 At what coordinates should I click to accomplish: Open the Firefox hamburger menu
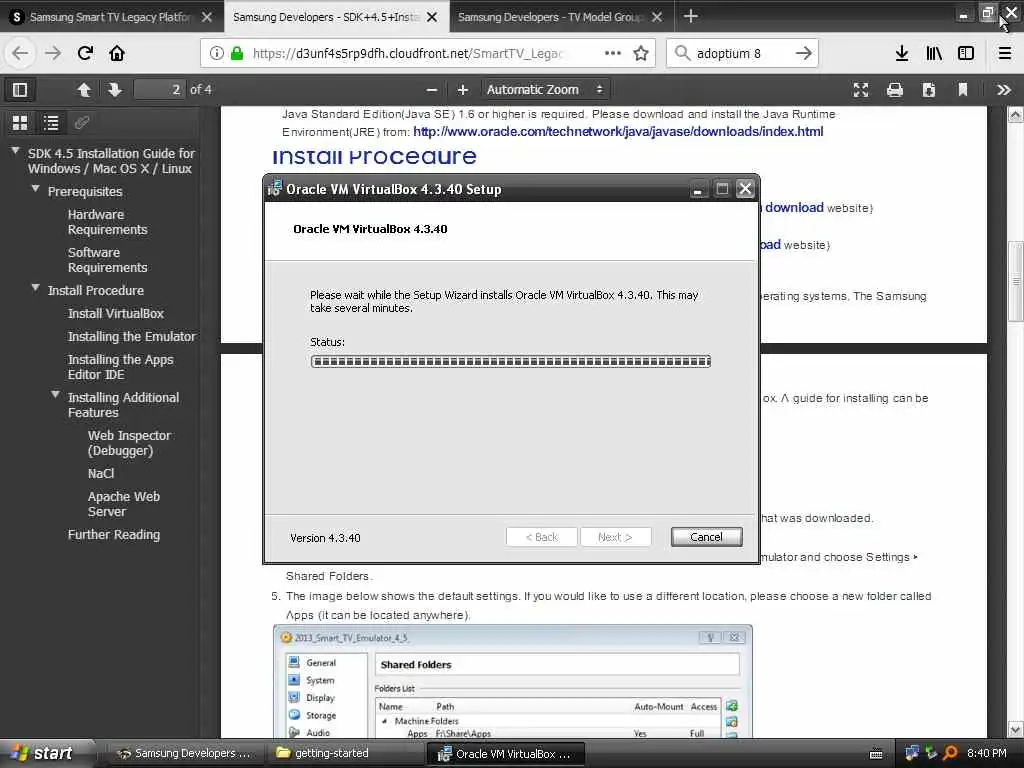(x=1005, y=54)
